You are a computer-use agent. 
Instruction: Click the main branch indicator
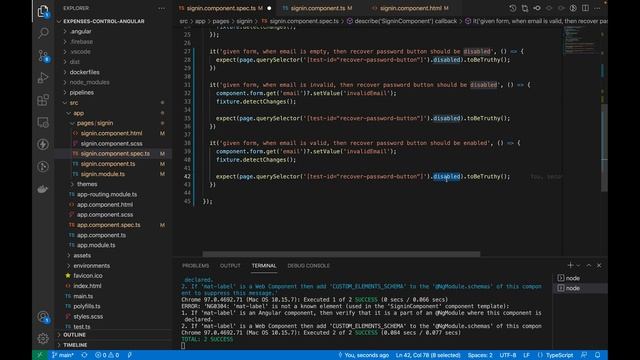click(x=62, y=355)
